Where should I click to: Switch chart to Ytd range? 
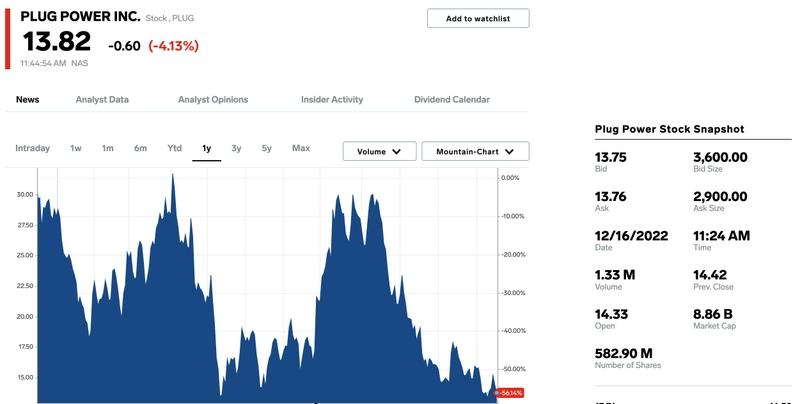coord(174,148)
